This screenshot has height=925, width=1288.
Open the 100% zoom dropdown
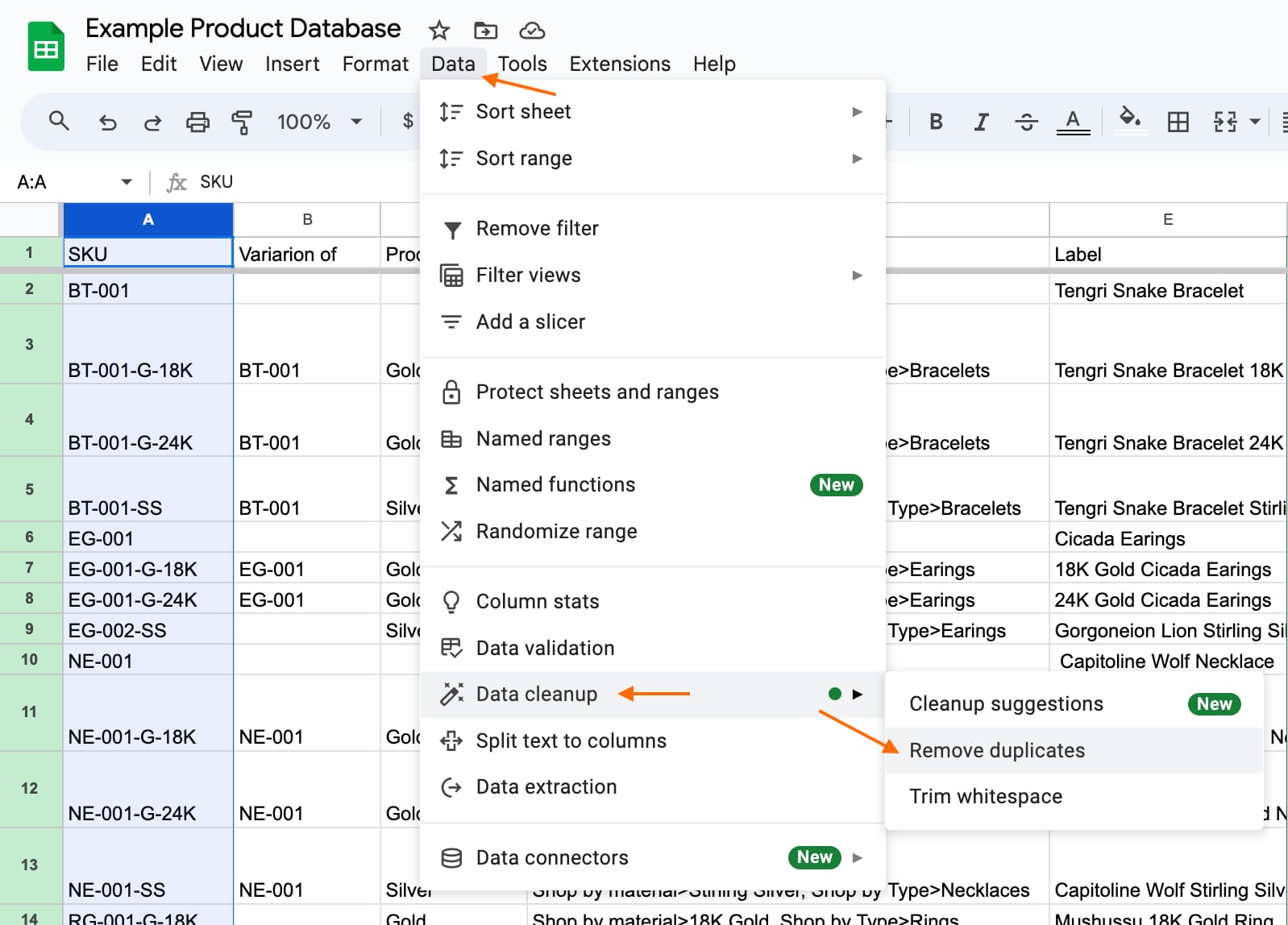click(319, 122)
